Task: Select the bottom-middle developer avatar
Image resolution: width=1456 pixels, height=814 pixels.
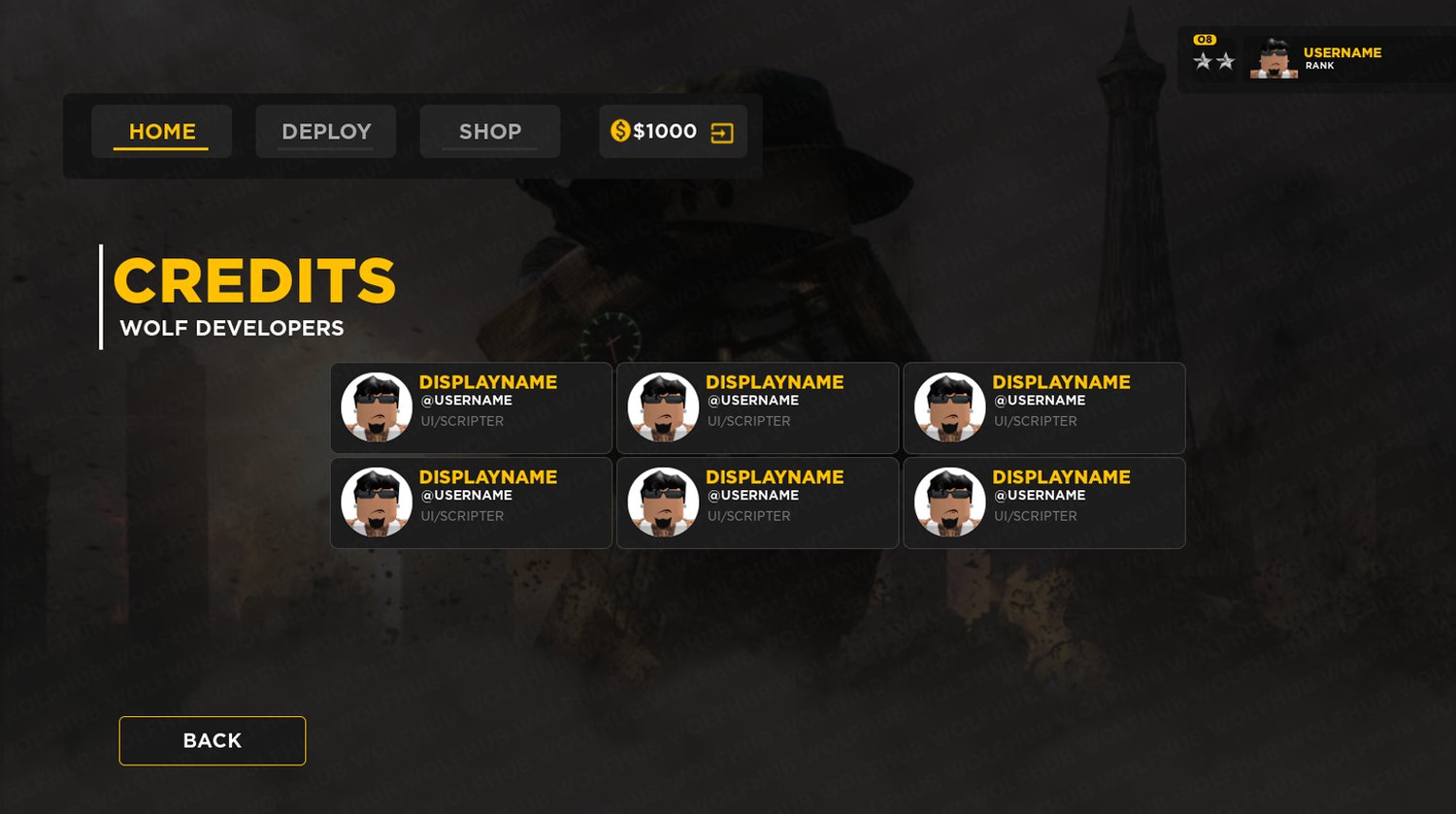Action: click(x=663, y=503)
